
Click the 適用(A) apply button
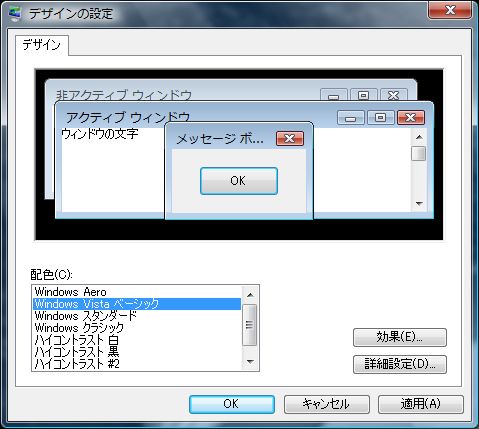[421, 404]
